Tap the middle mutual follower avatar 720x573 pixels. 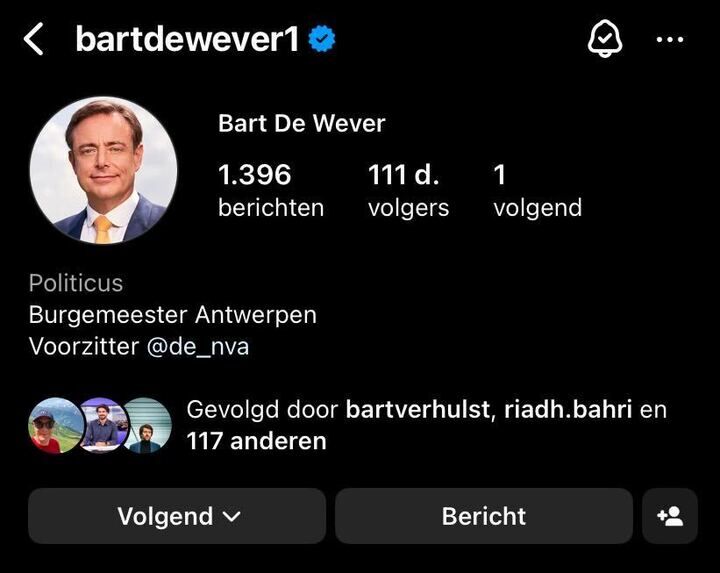102,426
